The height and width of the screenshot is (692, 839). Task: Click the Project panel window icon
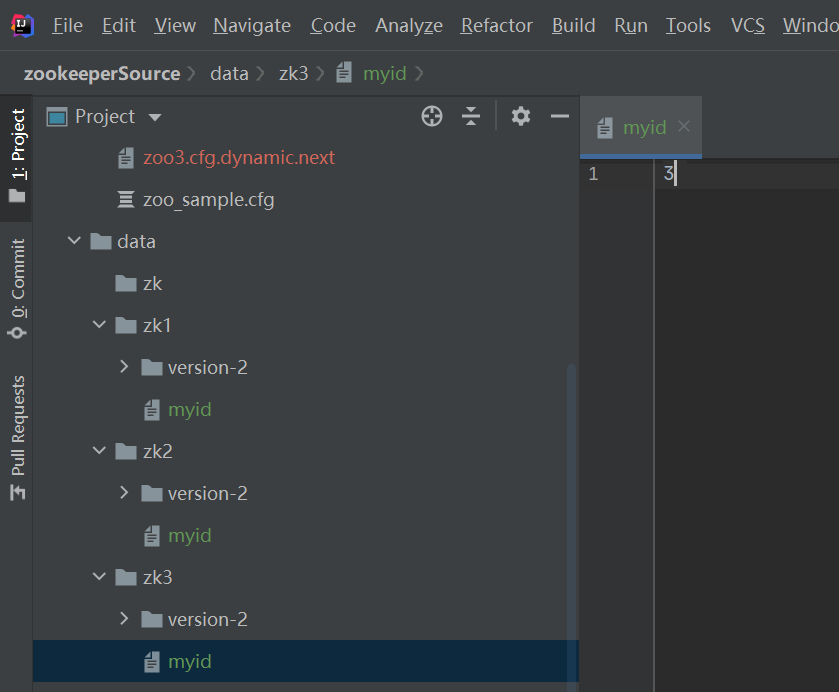57,117
